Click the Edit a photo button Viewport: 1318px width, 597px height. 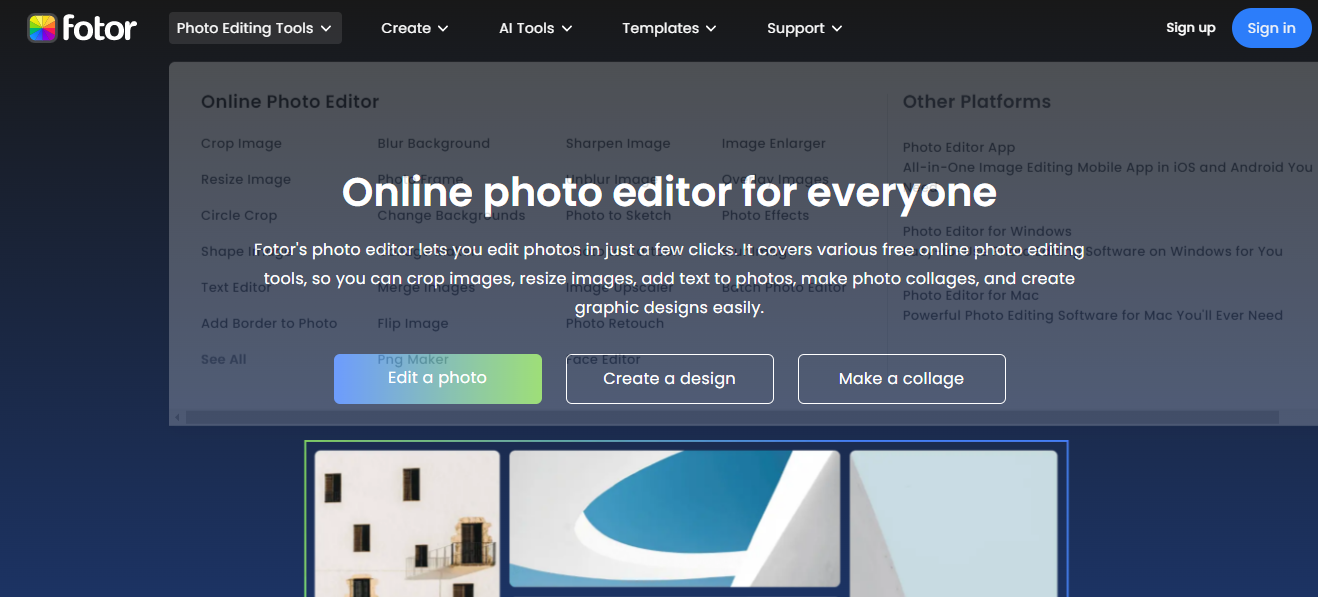click(x=437, y=379)
